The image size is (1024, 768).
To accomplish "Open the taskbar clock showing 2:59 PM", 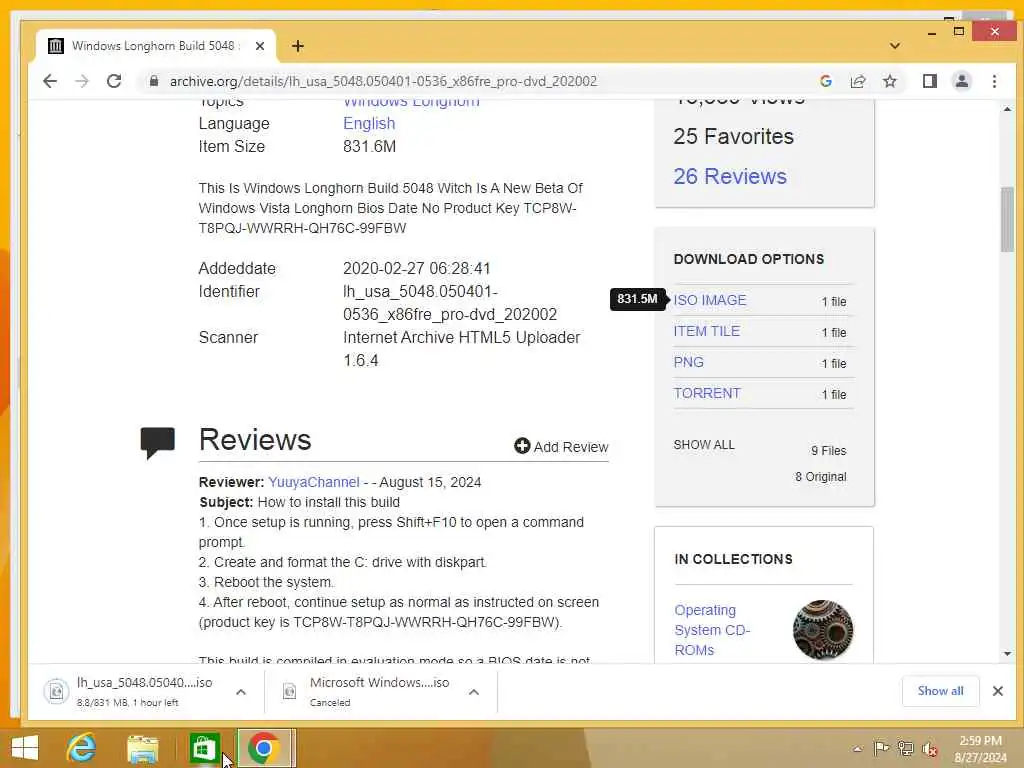I will [x=980, y=749].
